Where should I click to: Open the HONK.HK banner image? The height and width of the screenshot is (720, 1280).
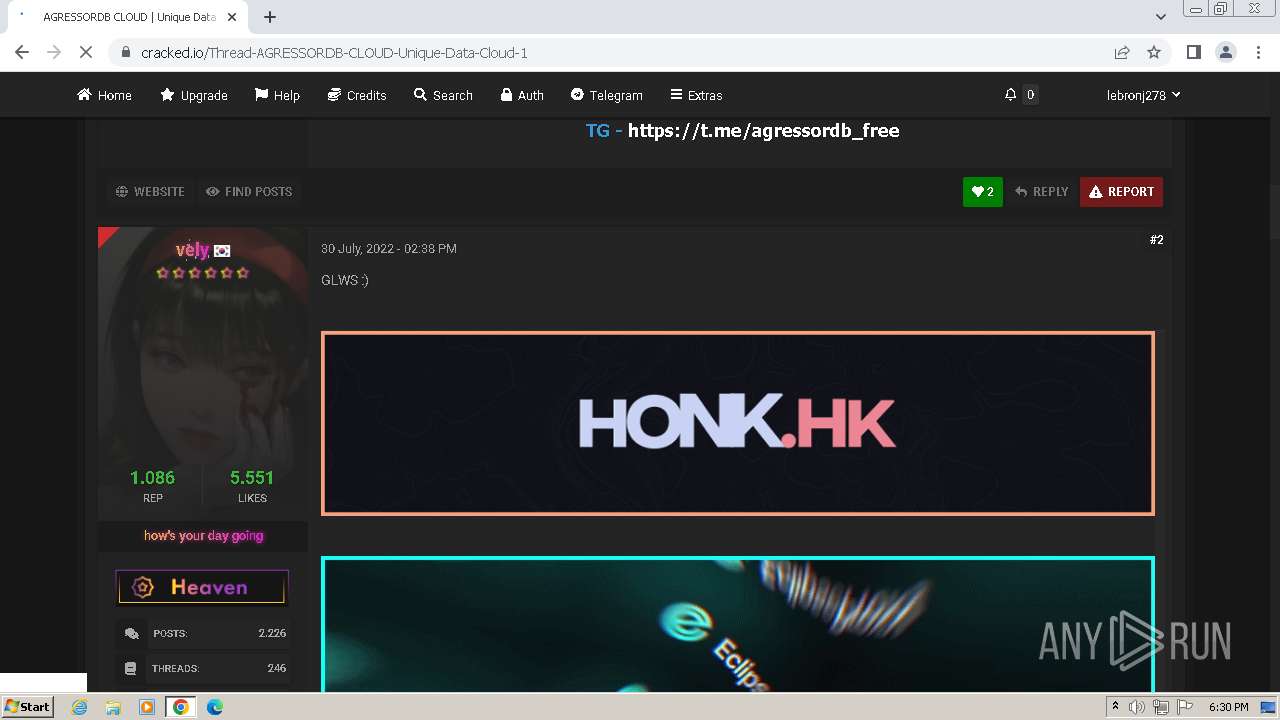pos(738,423)
